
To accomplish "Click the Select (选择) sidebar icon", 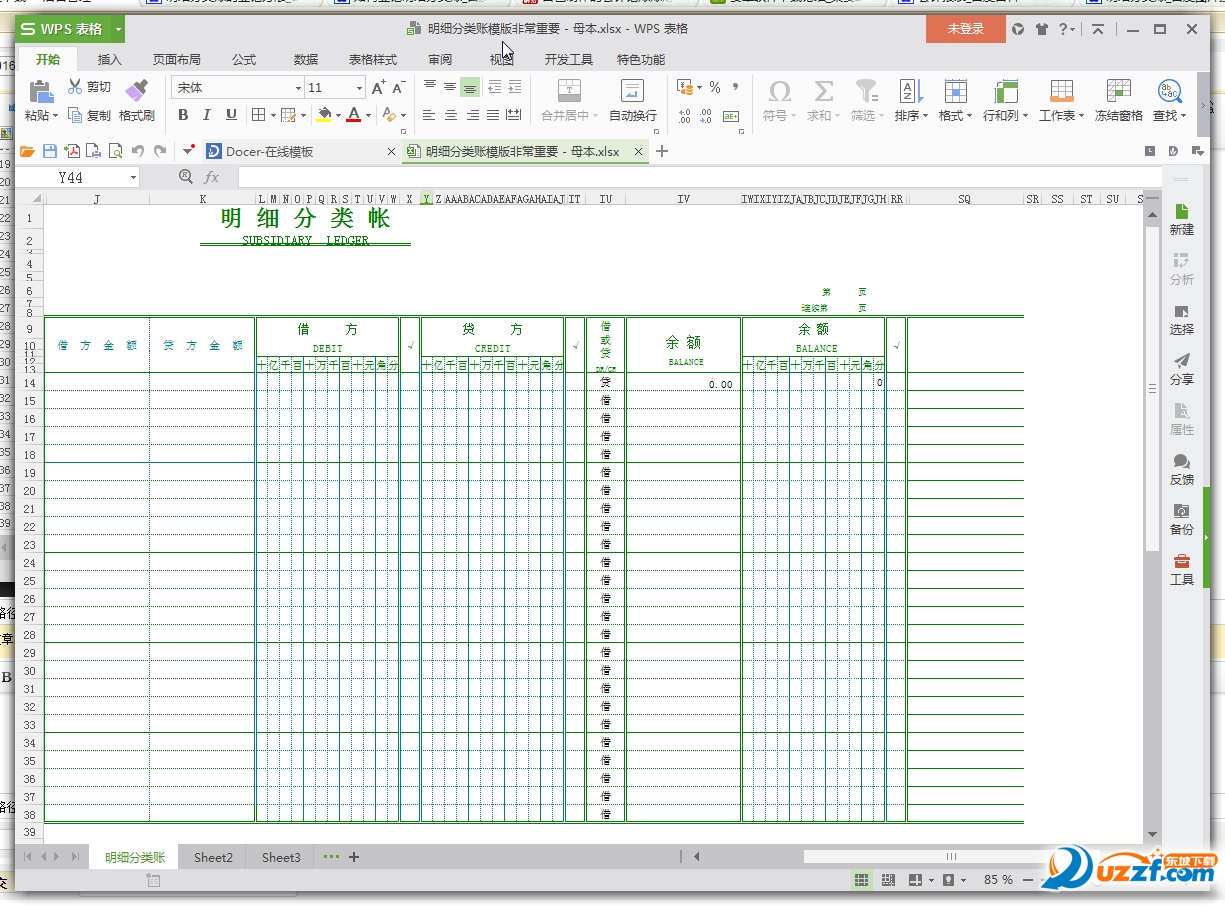I will [x=1182, y=311].
